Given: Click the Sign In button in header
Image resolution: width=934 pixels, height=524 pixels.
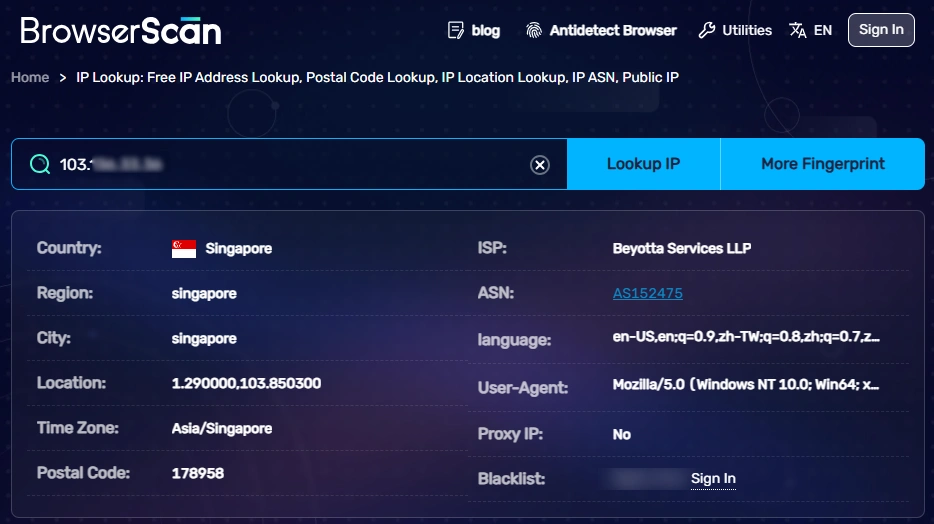Looking at the screenshot, I should (x=881, y=30).
